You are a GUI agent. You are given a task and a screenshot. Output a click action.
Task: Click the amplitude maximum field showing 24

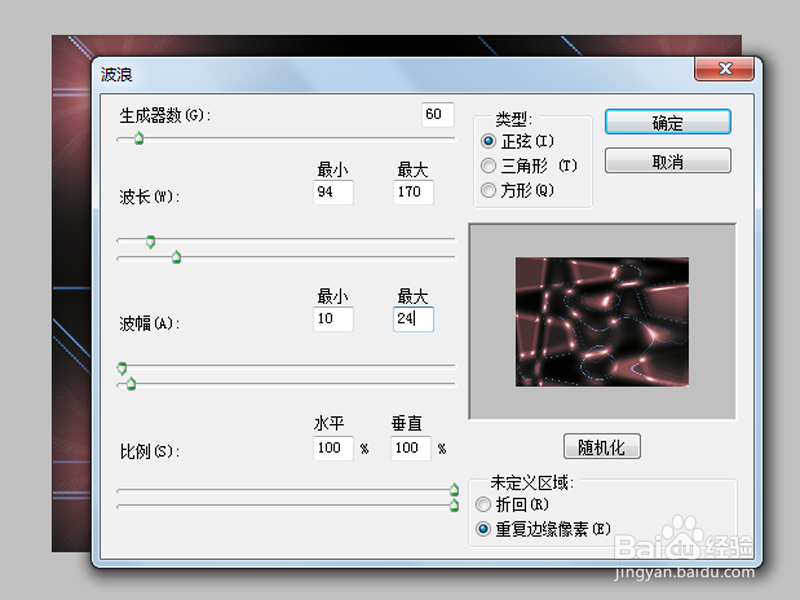pos(412,319)
